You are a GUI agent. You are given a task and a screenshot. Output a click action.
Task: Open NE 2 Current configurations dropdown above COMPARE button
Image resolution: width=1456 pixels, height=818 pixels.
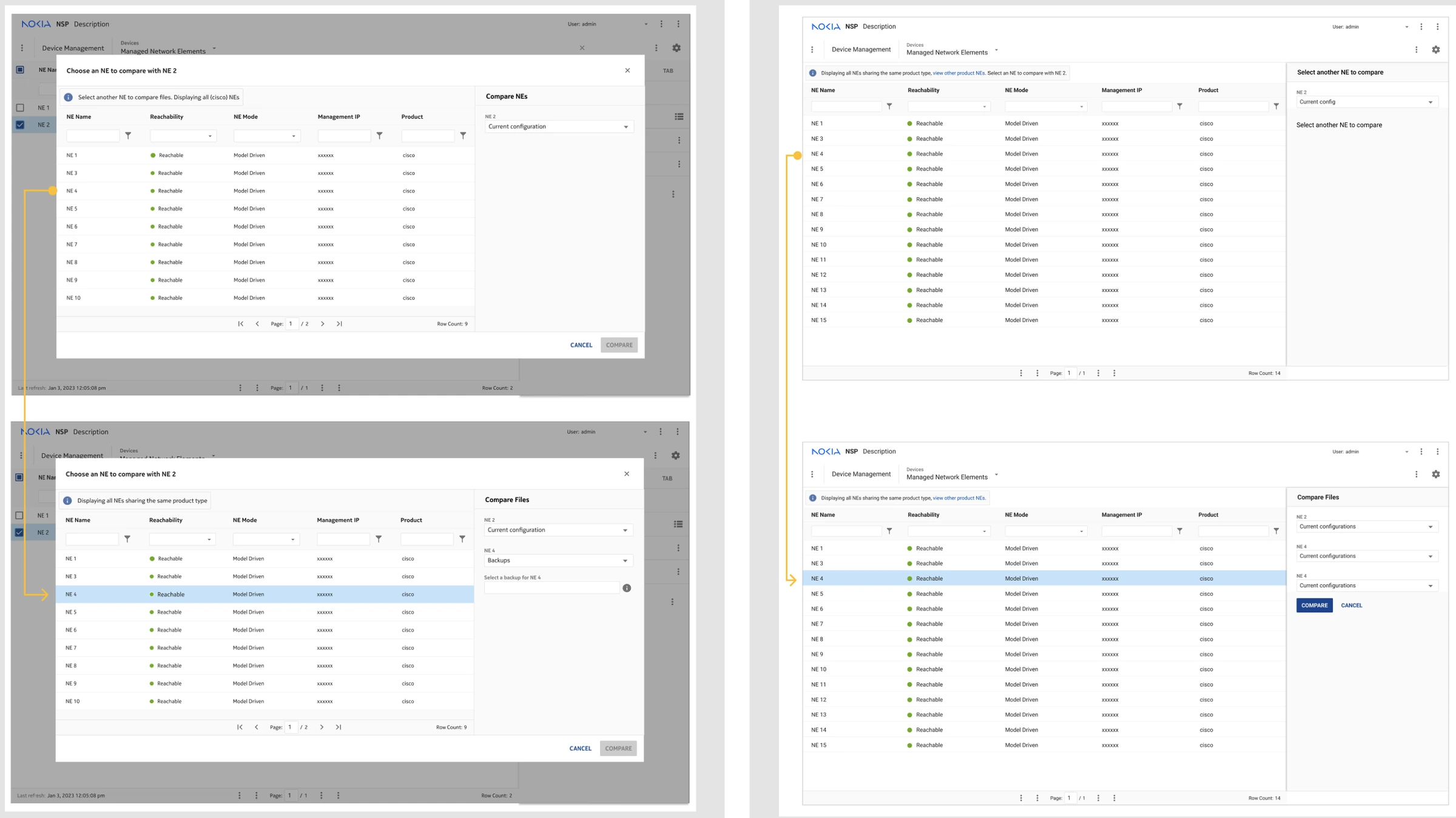coord(1367,527)
